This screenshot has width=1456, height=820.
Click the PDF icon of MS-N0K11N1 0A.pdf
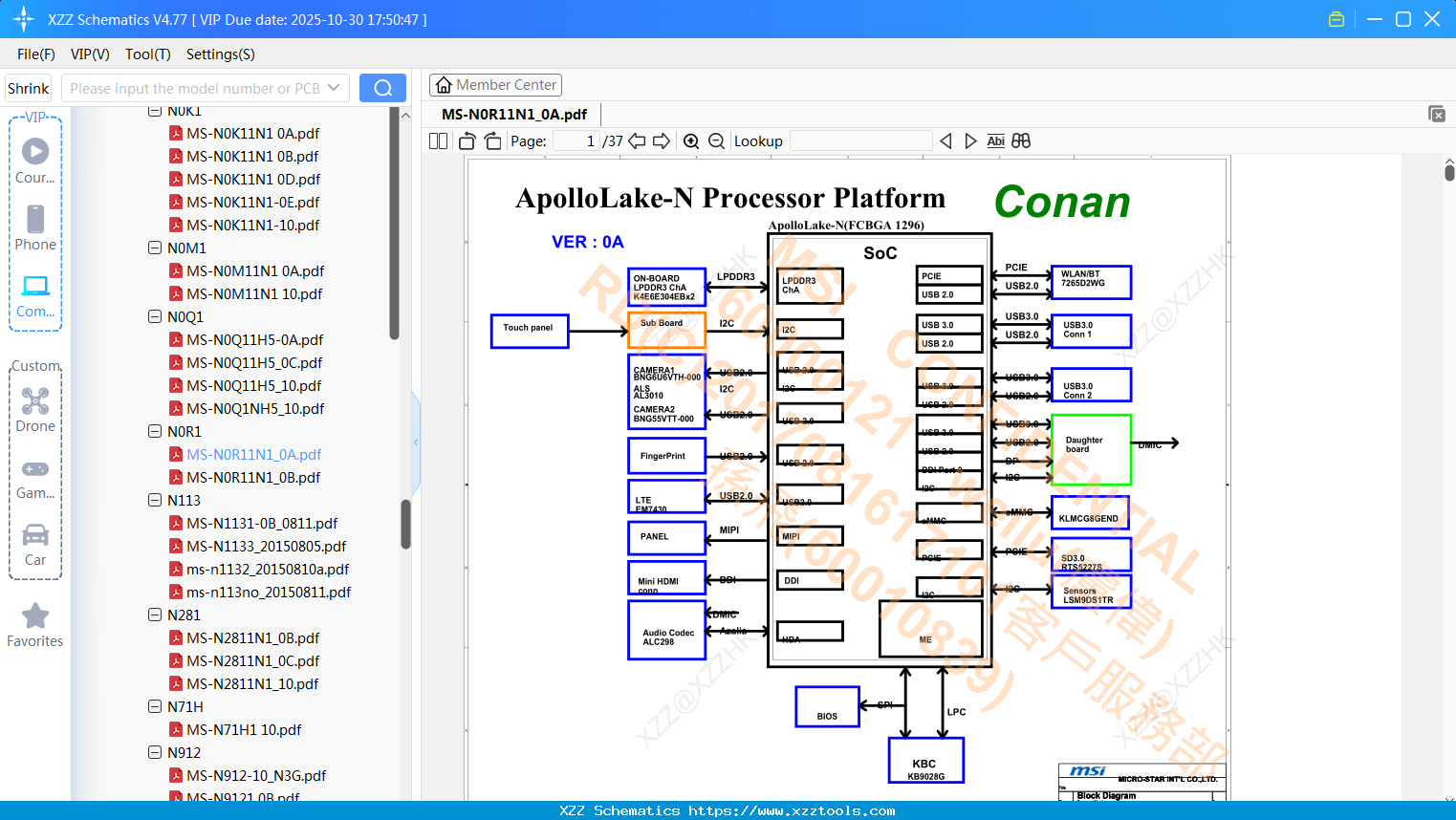[176, 133]
